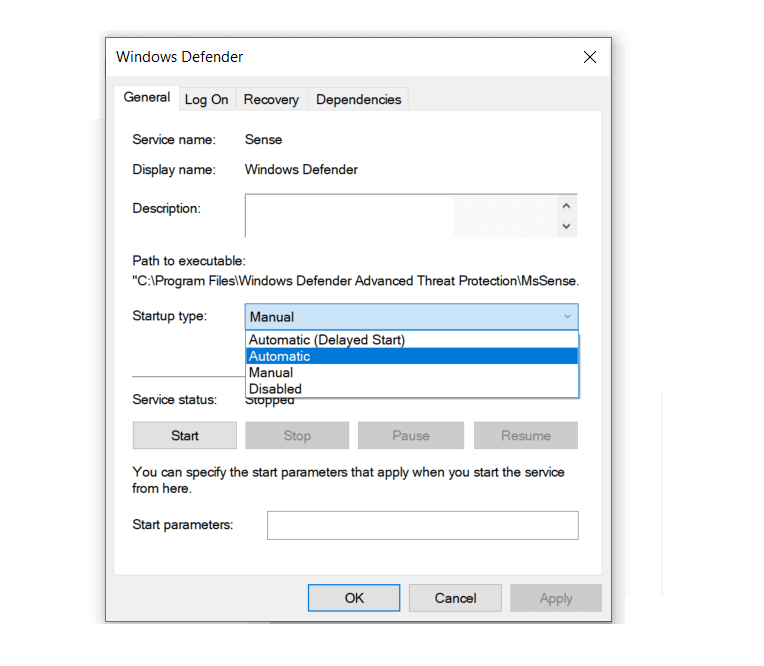
Task: Collapse the Startup type combo box
Action: tap(412, 317)
